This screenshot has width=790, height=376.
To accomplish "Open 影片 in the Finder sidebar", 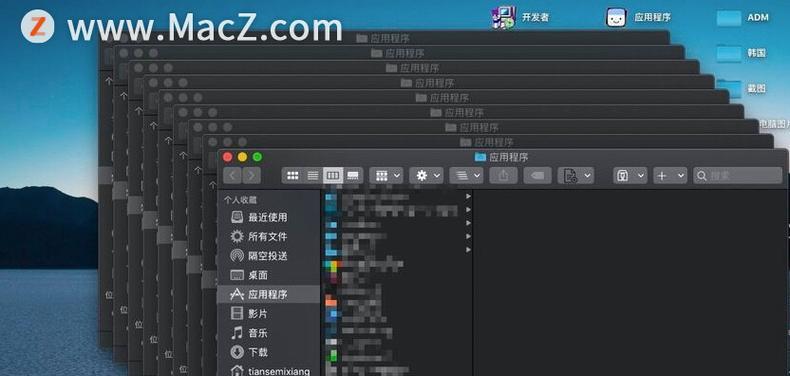I will point(268,314).
